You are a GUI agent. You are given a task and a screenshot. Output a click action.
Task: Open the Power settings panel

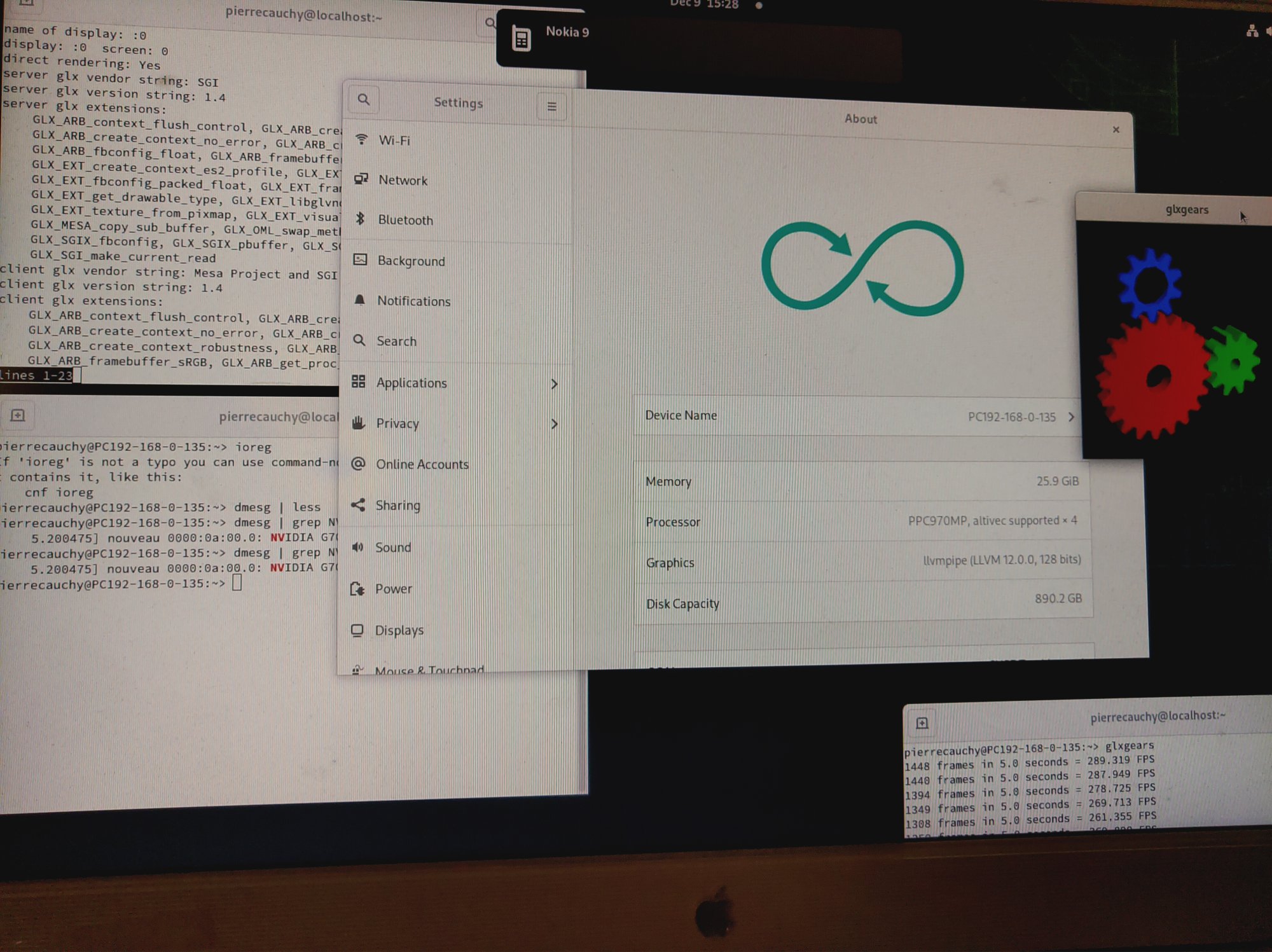coord(393,589)
